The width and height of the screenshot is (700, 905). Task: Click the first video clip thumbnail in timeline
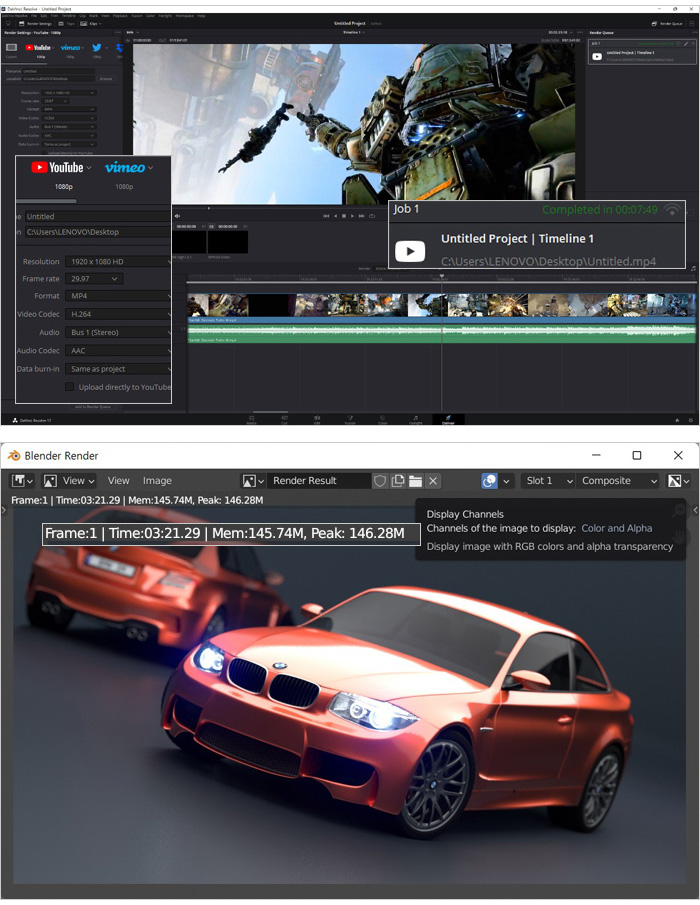coord(197,305)
